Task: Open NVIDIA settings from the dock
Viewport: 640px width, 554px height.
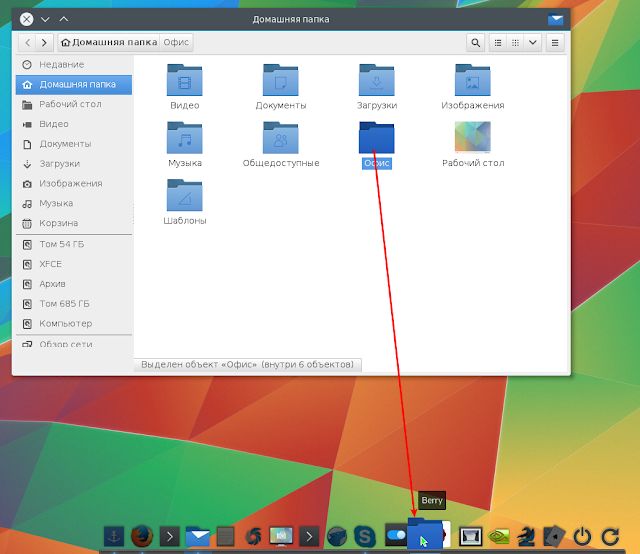Action: [499, 536]
